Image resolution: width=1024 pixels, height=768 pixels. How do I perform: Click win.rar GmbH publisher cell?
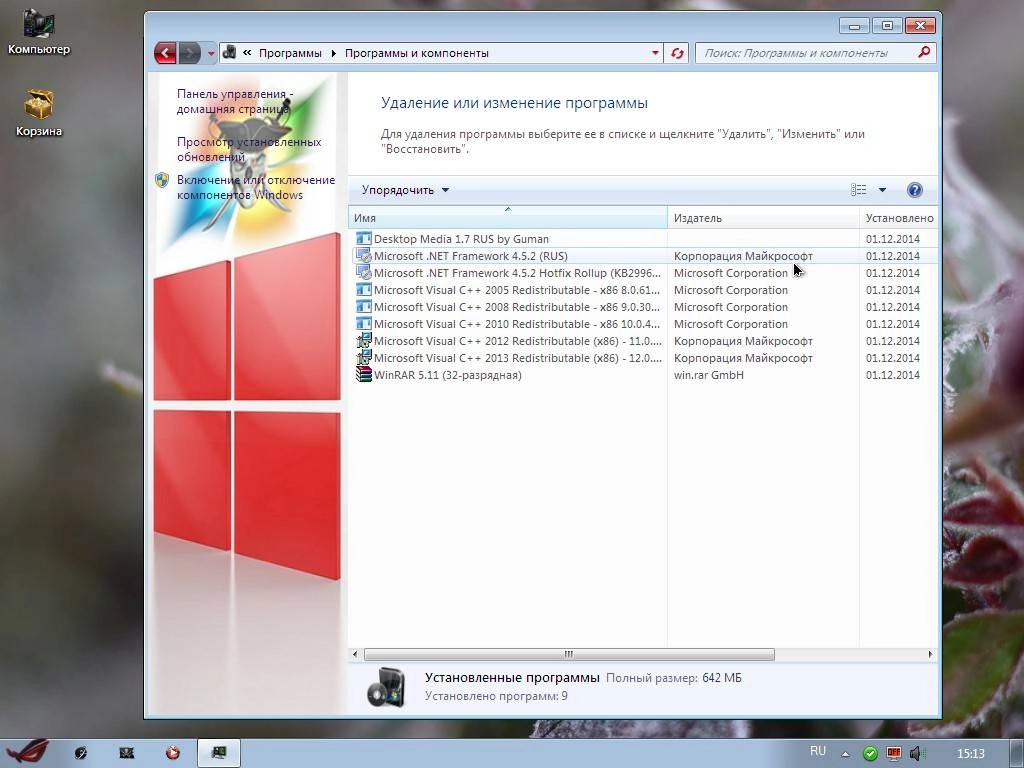click(709, 375)
